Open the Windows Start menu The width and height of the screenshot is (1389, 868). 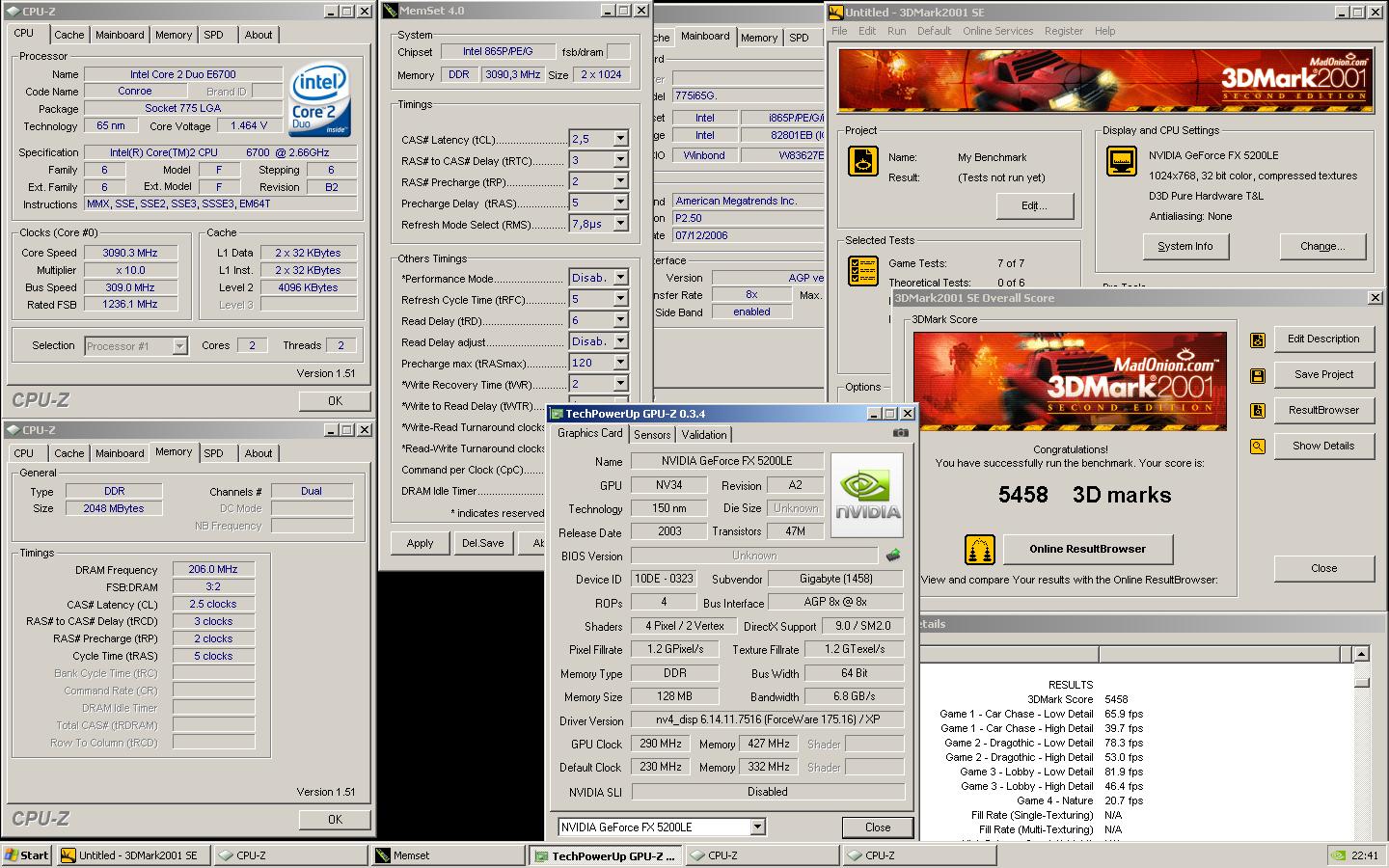tap(27, 855)
